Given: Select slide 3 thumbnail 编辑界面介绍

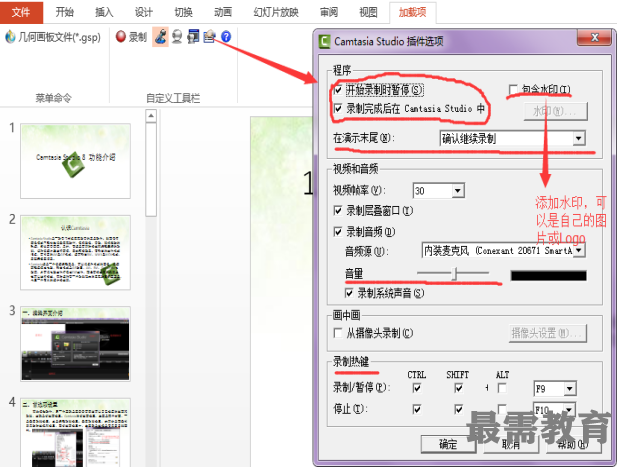Looking at the screenshot, I should [75, 344].
